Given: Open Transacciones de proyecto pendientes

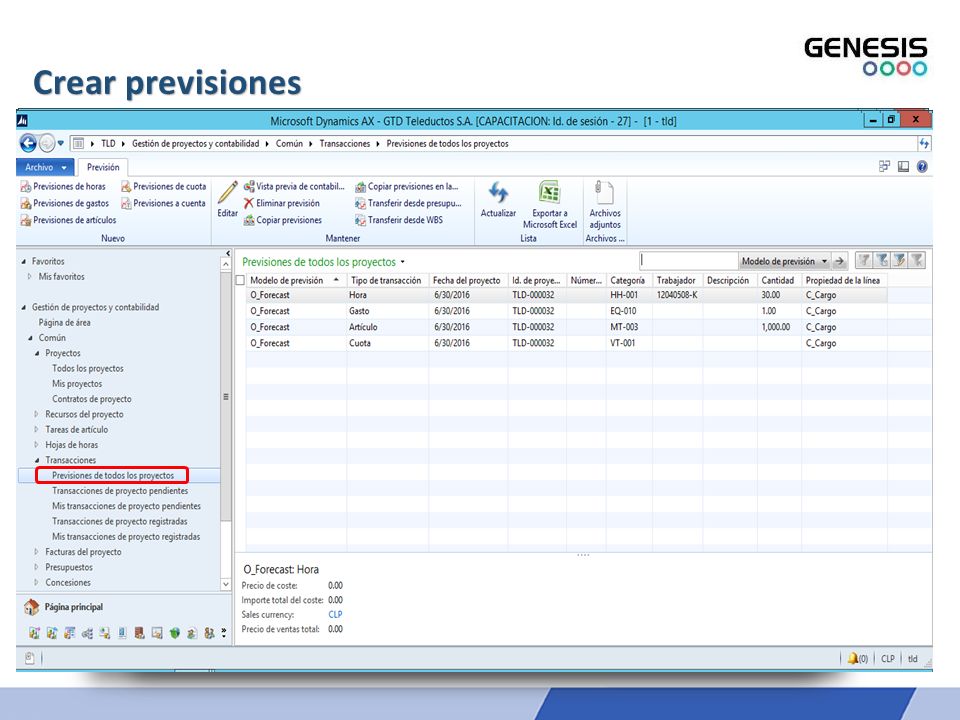Looking at the screenshot, I should pyautogui.click(x=120, y=491).
